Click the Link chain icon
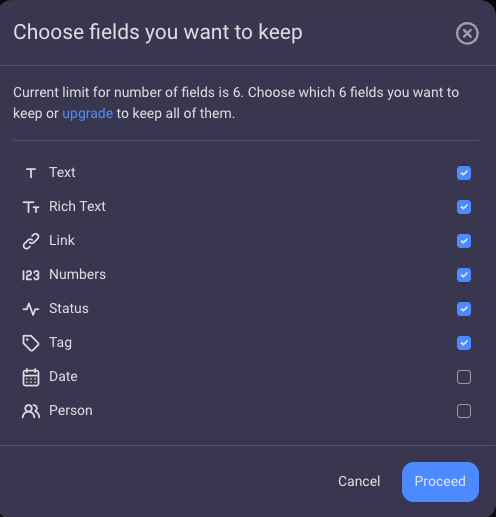 (x=31, y=241)
